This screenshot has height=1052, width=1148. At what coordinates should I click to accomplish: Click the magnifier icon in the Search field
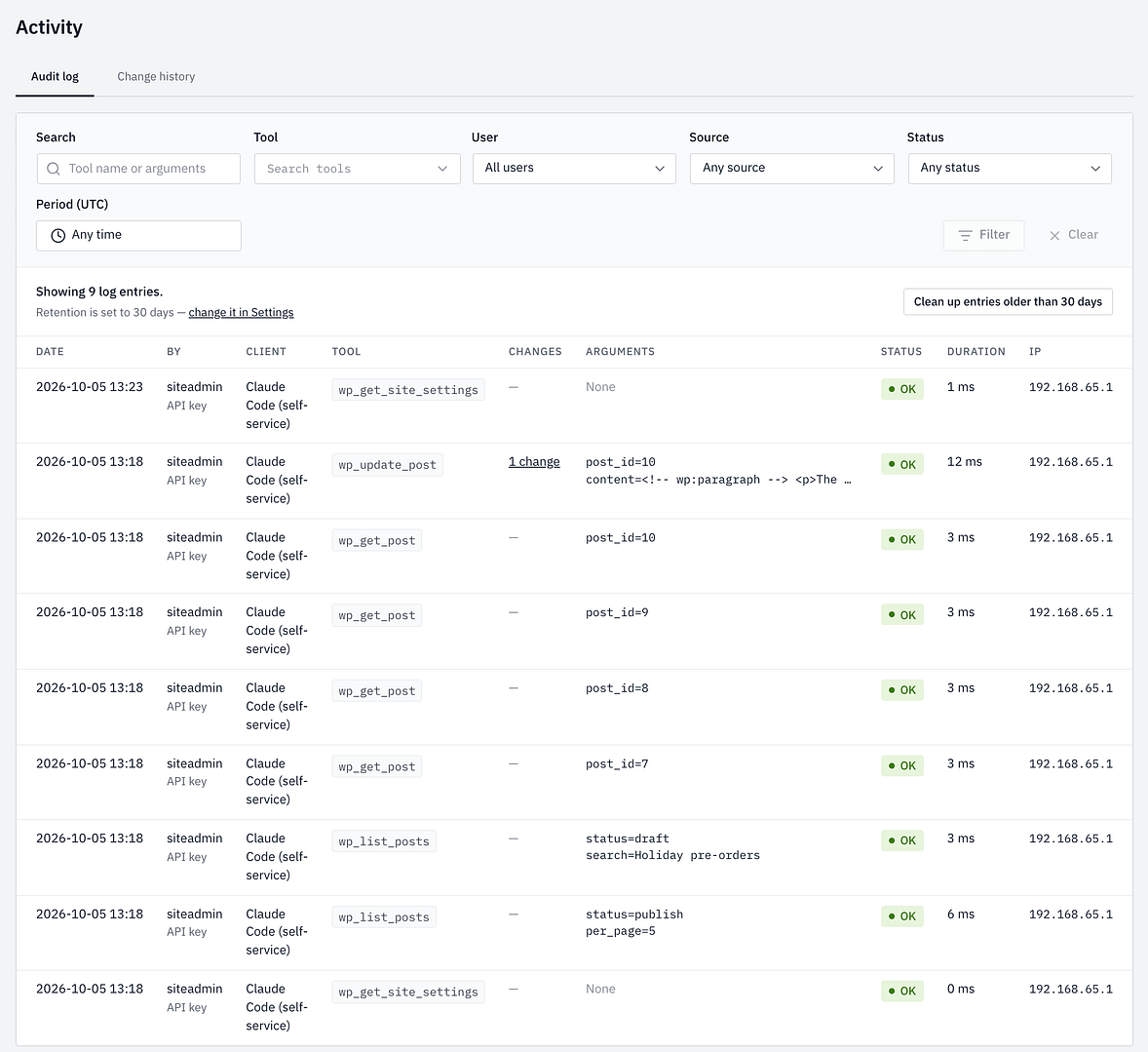[54, 169]
